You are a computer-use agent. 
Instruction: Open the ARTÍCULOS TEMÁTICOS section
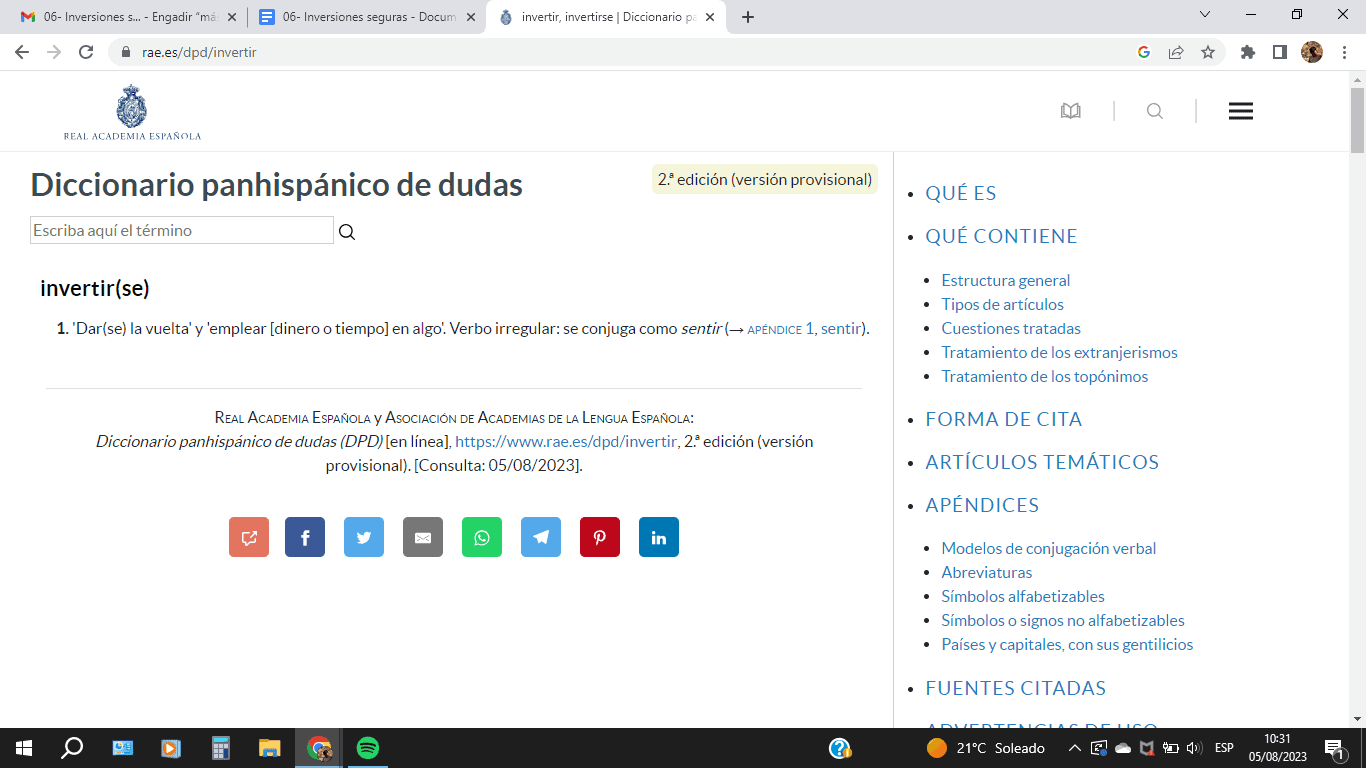click(1042, 462)
